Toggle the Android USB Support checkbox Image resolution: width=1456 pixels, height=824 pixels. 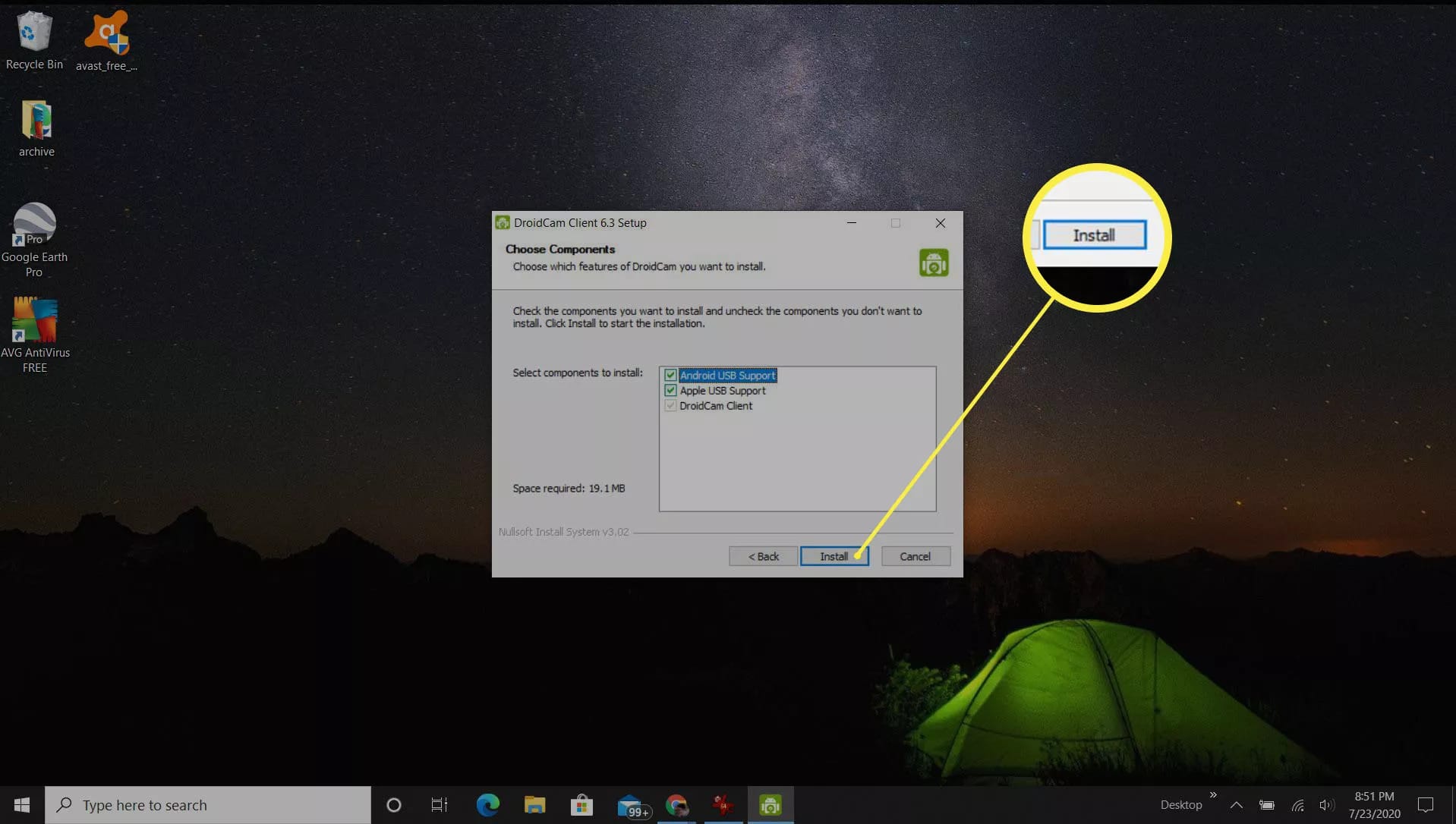(x=670, y=375)
